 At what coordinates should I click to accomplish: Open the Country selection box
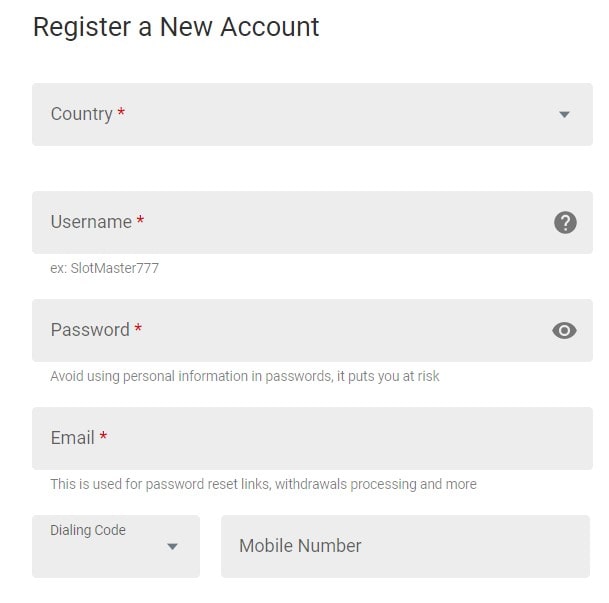tap(312, 115)
